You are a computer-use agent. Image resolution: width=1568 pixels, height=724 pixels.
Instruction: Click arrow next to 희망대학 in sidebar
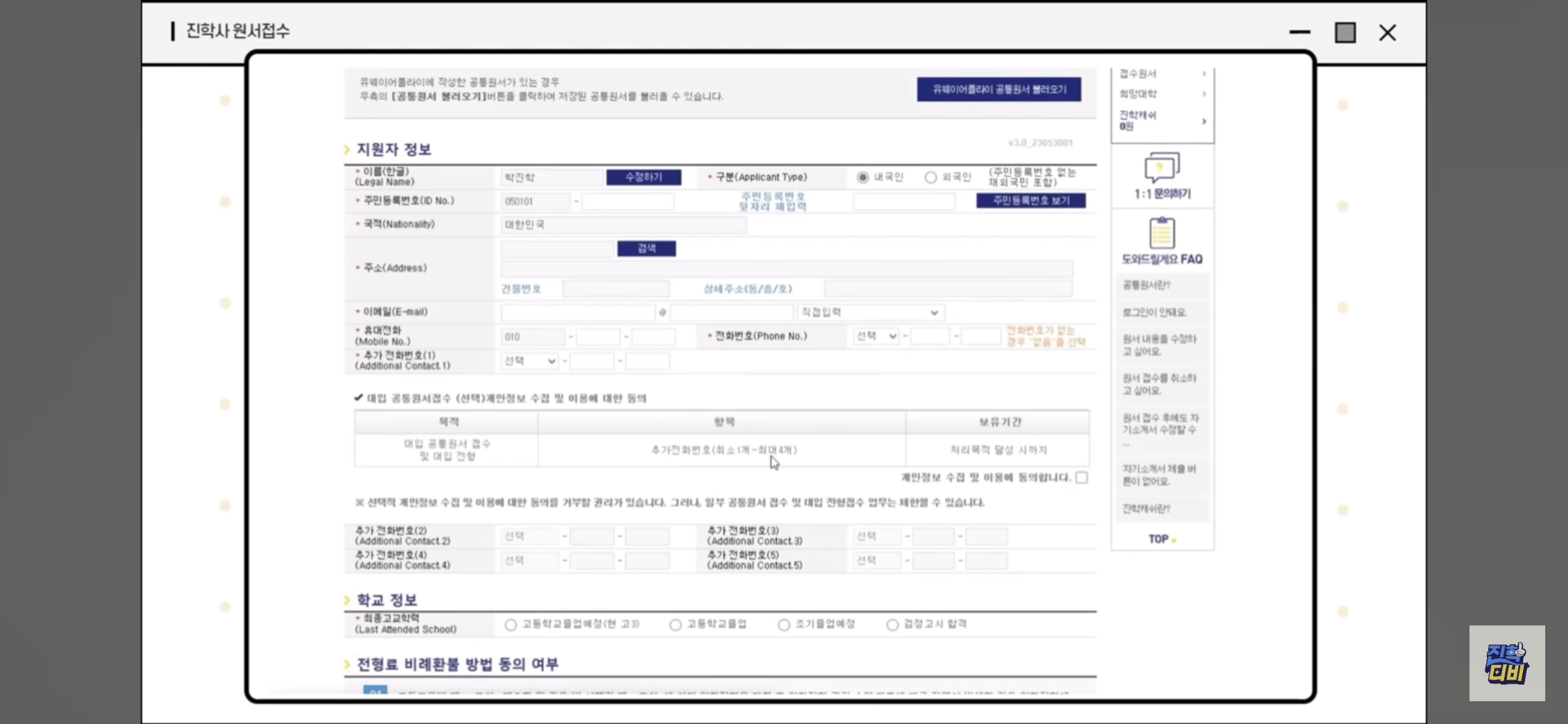pos(1203,94)
